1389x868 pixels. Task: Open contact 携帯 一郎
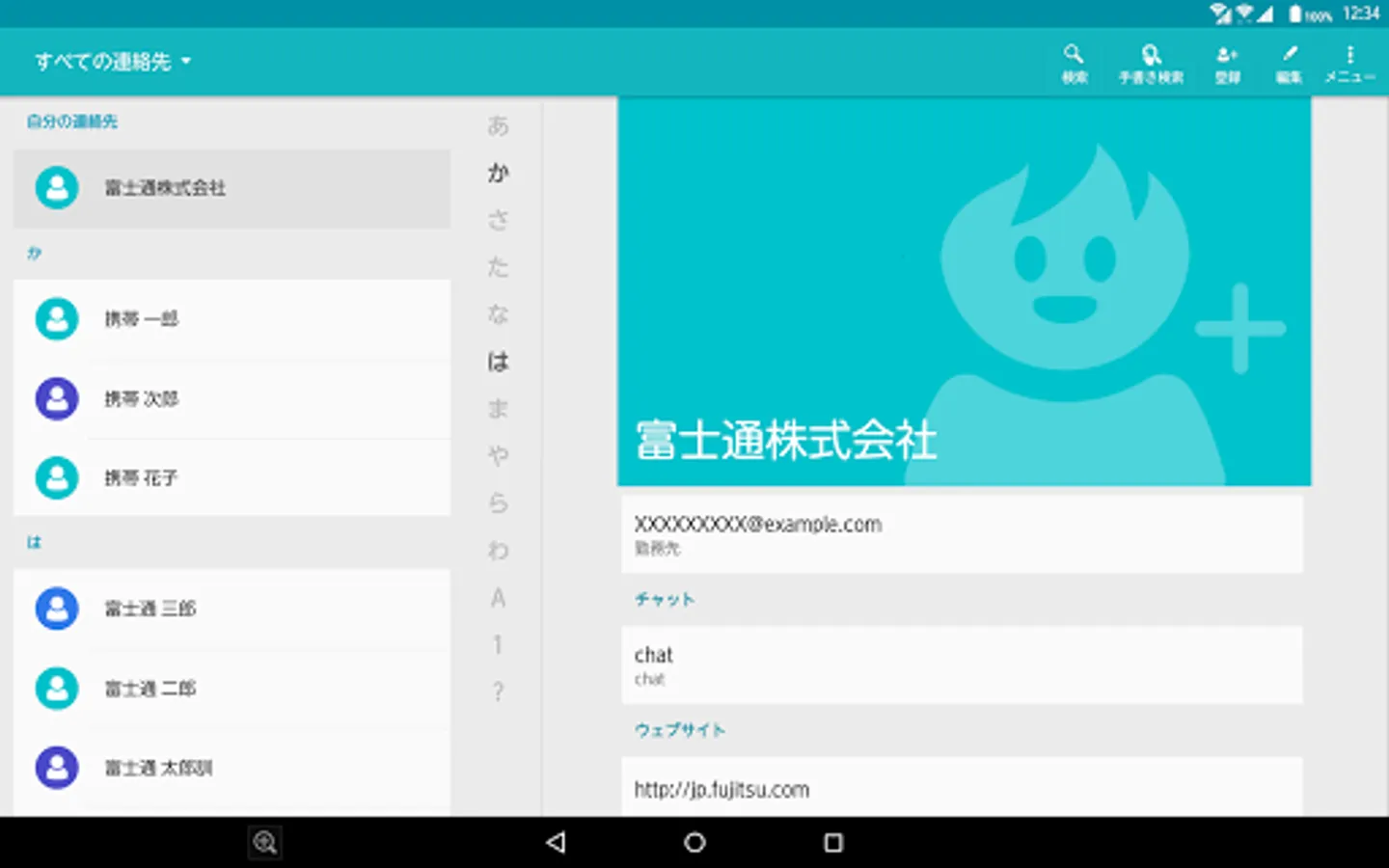(x=231, y=319)
